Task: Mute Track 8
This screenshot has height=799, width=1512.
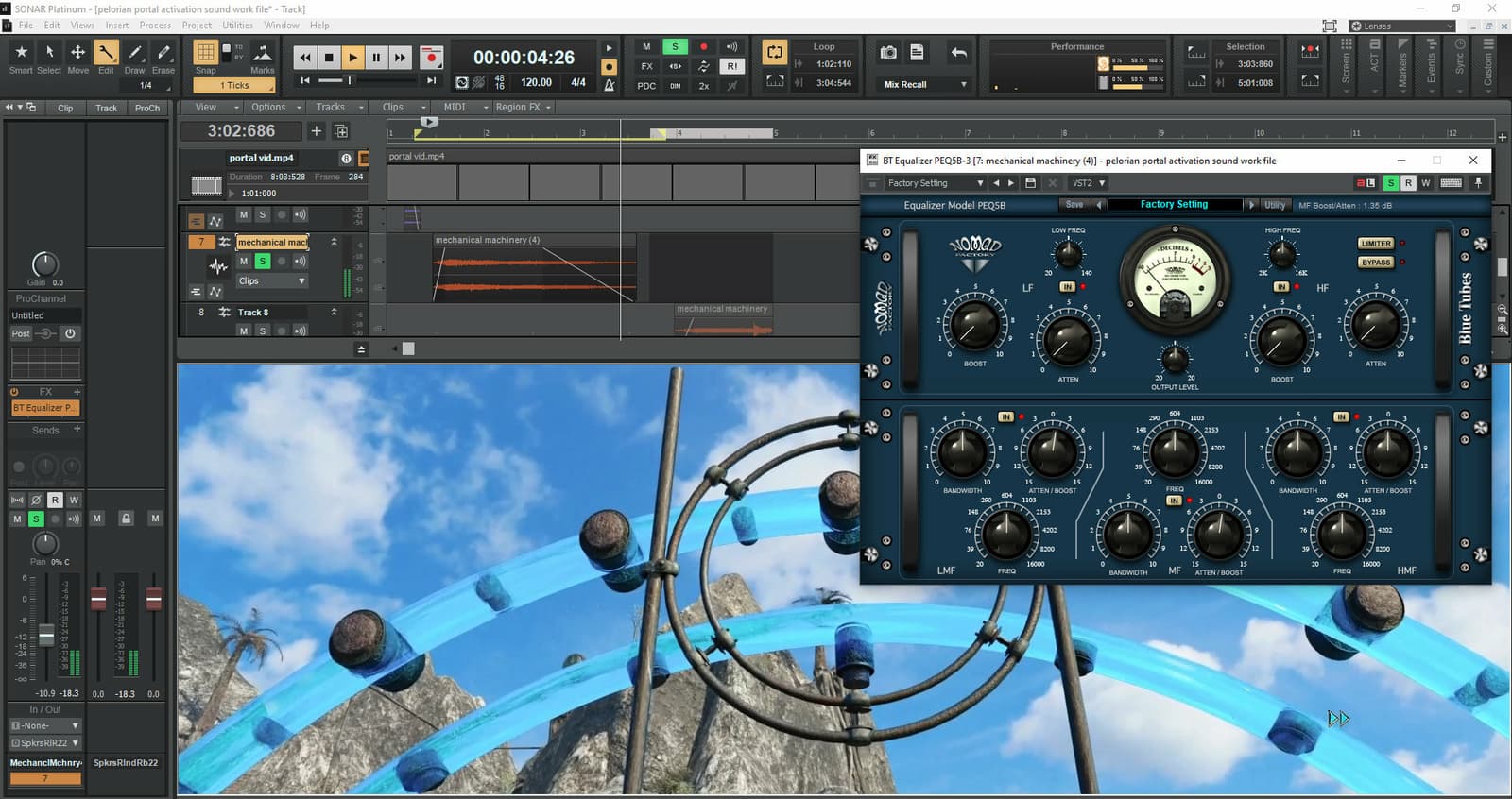Action: pos(244,331)
